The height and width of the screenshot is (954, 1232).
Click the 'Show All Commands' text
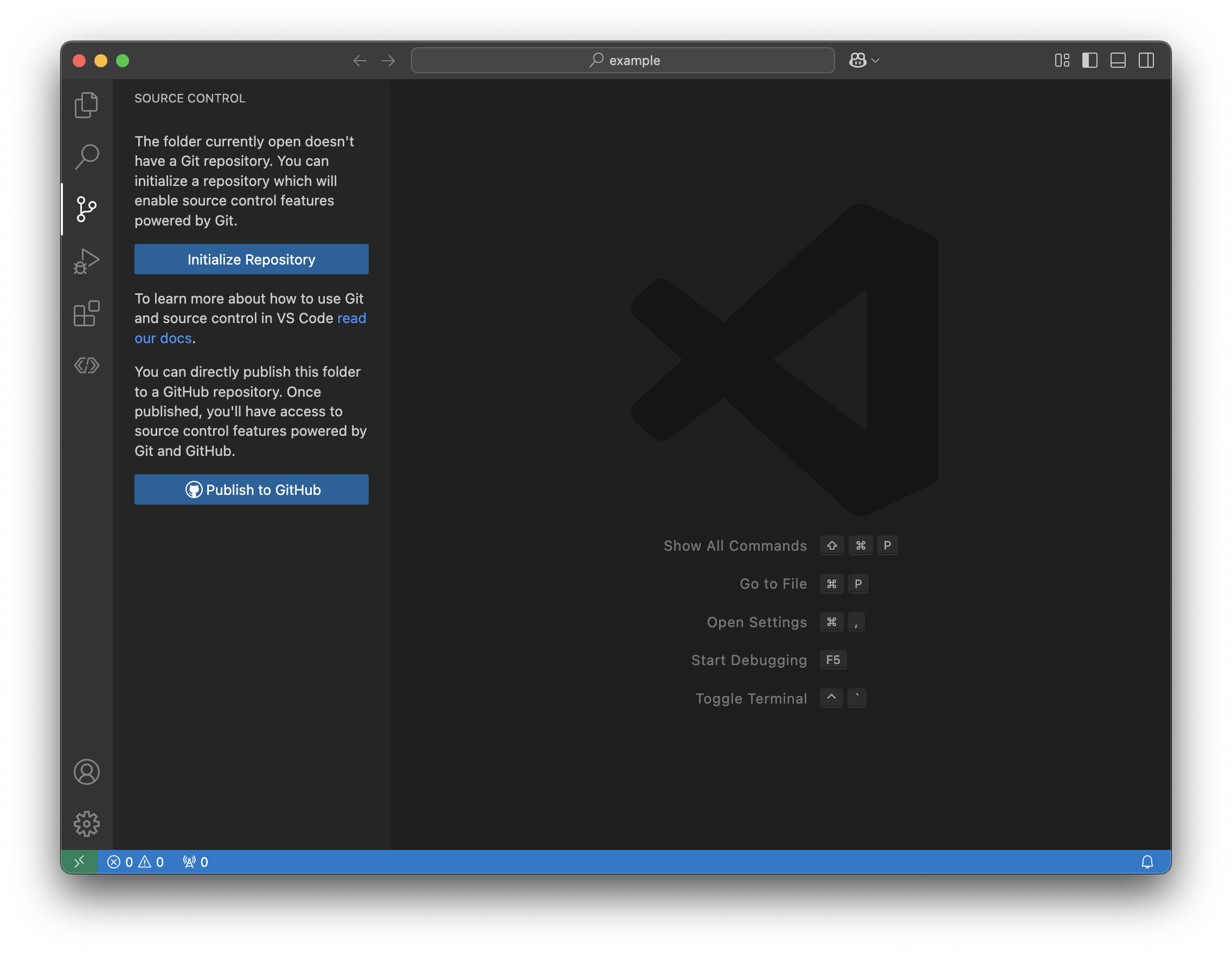[735, 545]
